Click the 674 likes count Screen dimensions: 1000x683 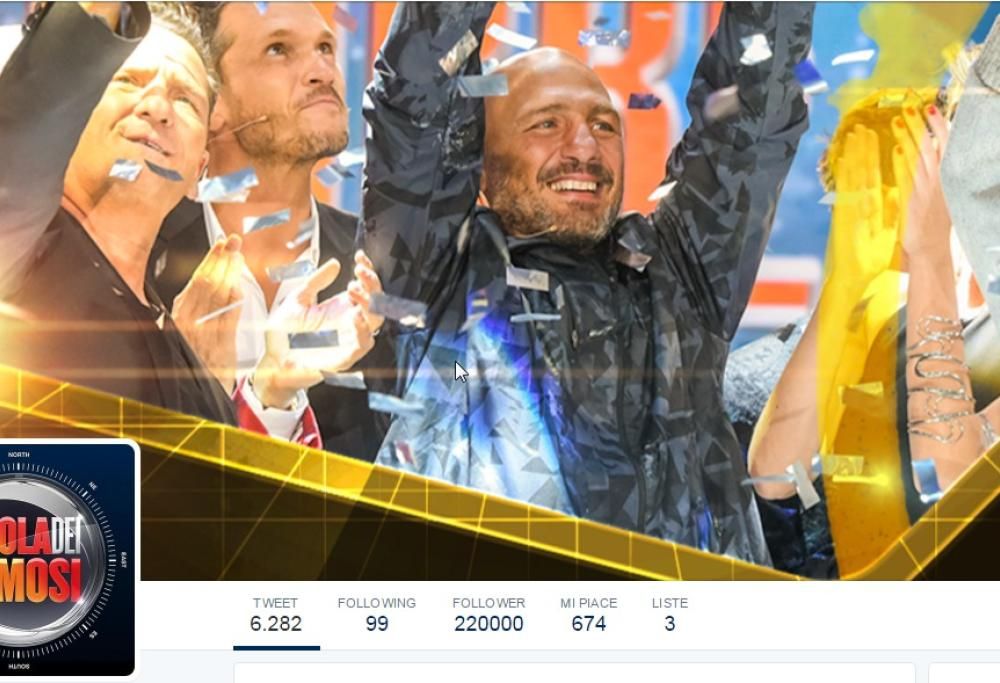pyautogui.click(x=589, y=624)
